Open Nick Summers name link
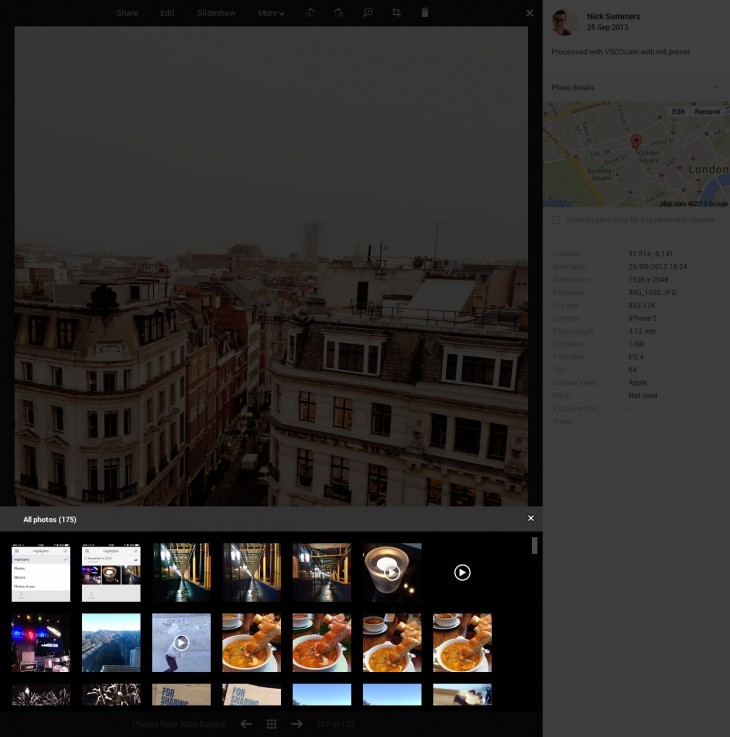 613,16
